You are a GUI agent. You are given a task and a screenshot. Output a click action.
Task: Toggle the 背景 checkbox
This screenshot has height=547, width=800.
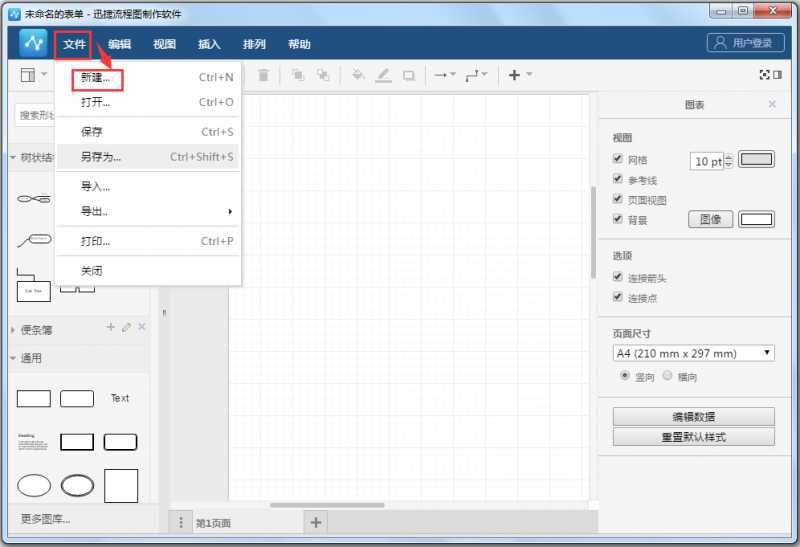click(x=618, y=219)
